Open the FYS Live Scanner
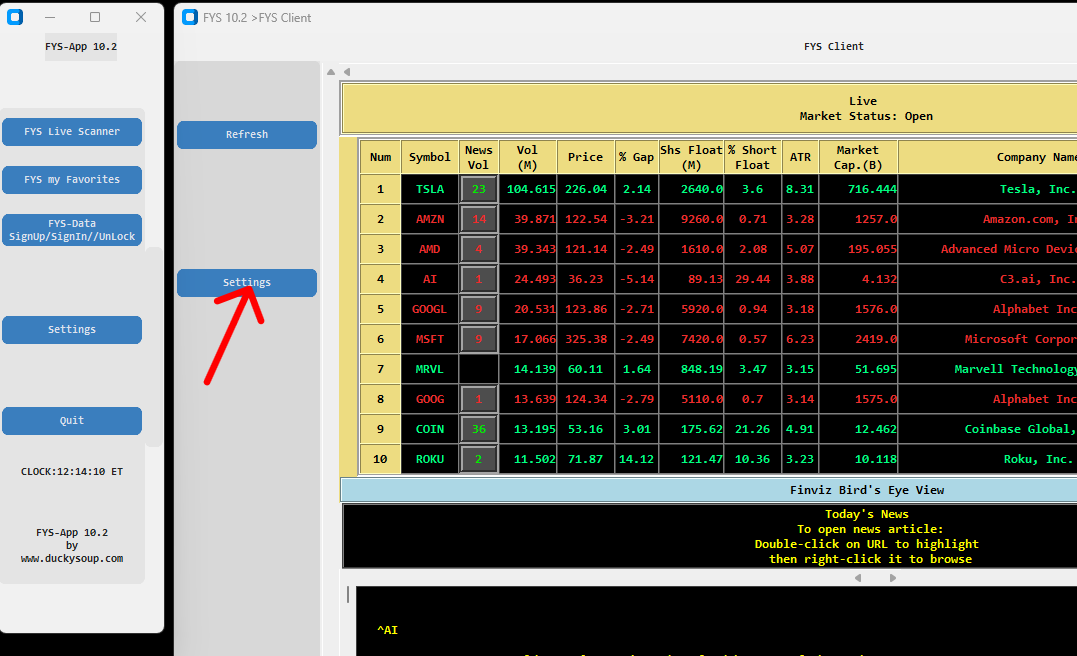Viewport: 1077px width, 656px height. tap(72, 132)
